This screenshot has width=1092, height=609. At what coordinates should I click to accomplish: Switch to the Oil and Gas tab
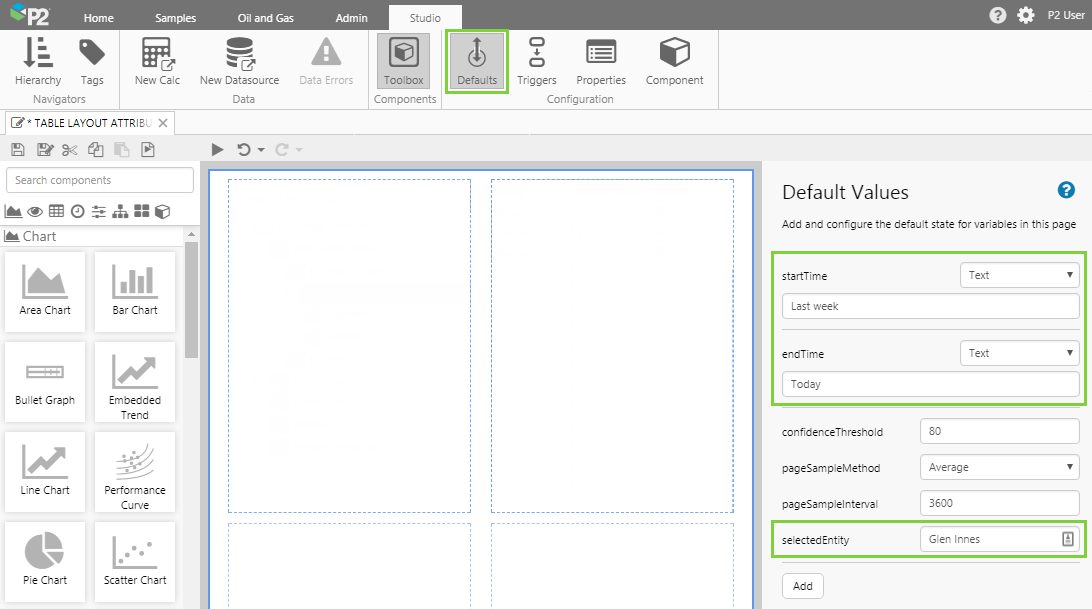coord(266,18)
